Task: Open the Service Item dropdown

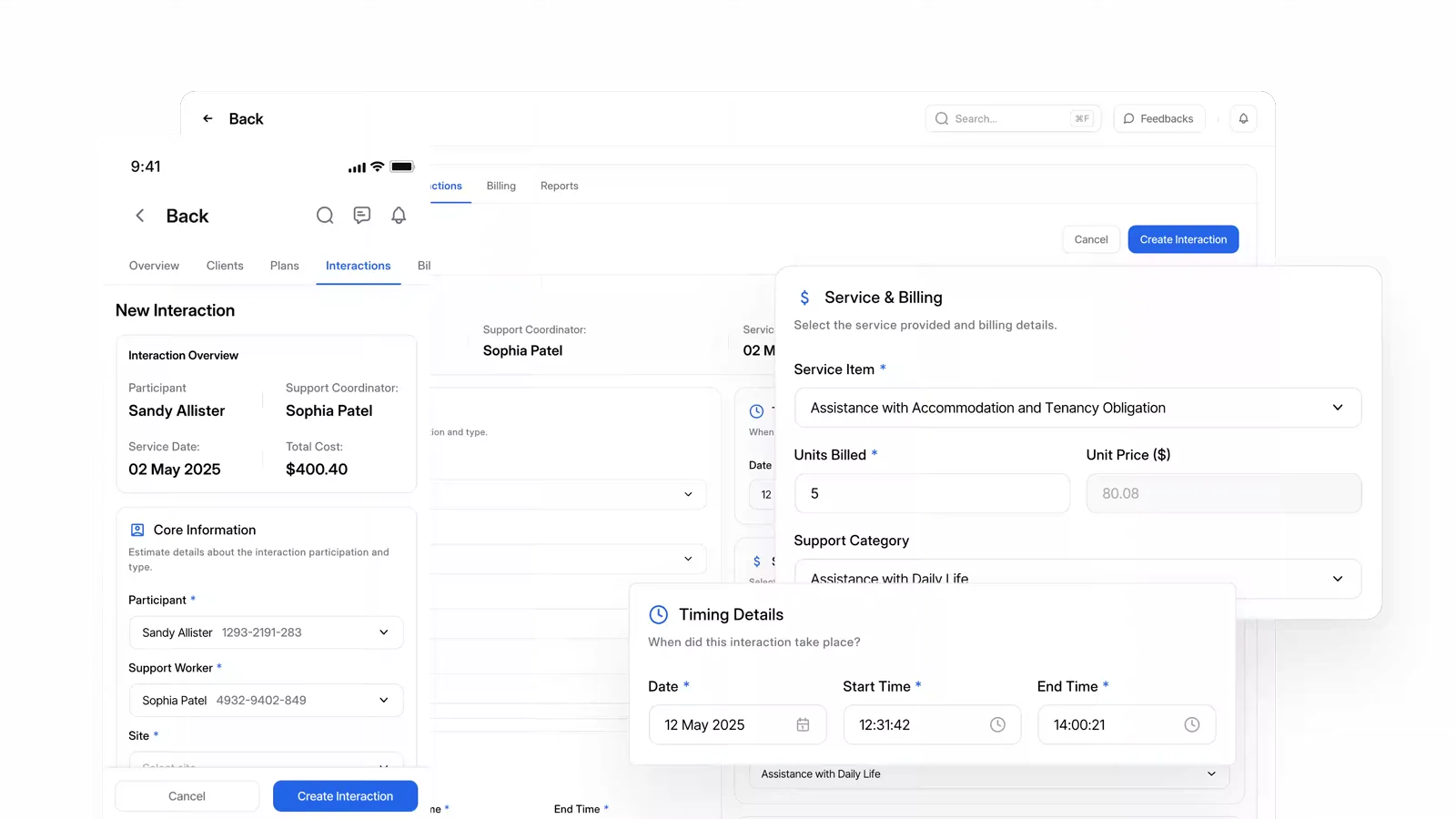Action: [x=1077, y=408]
